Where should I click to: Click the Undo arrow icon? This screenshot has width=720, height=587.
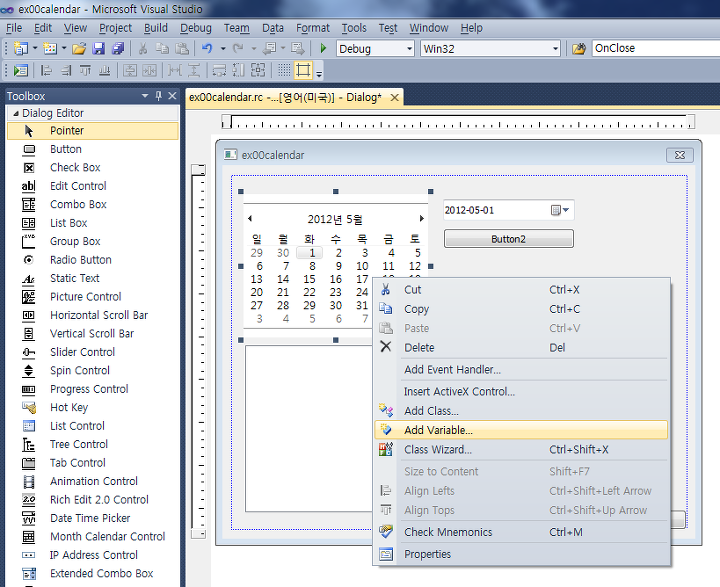(x=207, y=48)
